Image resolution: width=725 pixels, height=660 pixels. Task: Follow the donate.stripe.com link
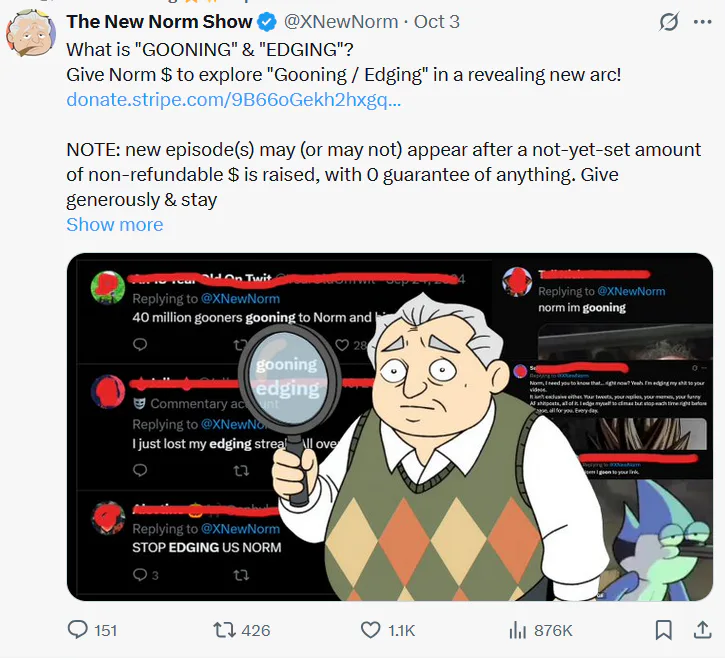(234, 99)
